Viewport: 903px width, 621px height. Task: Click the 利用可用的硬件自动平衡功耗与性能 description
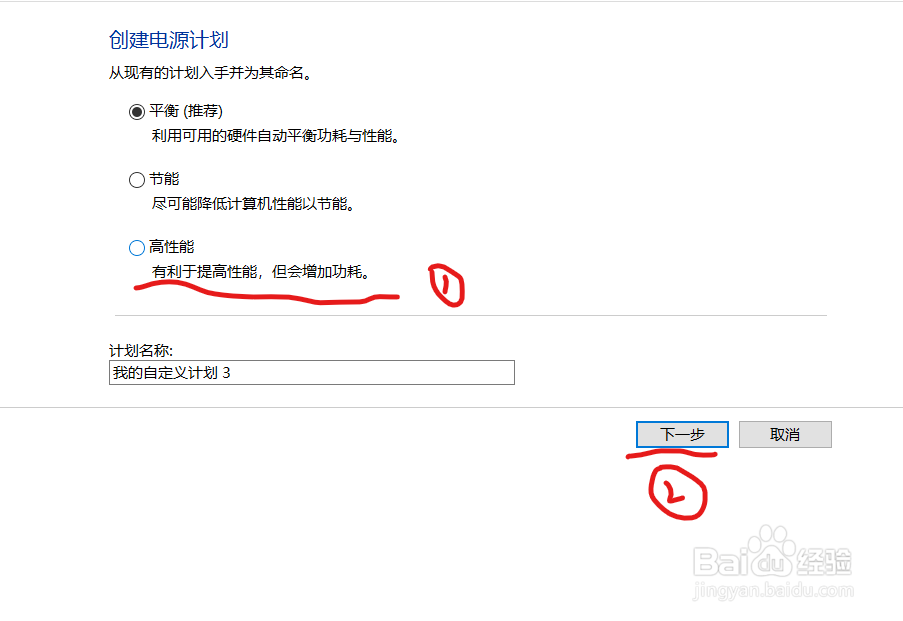pos(276,136)
